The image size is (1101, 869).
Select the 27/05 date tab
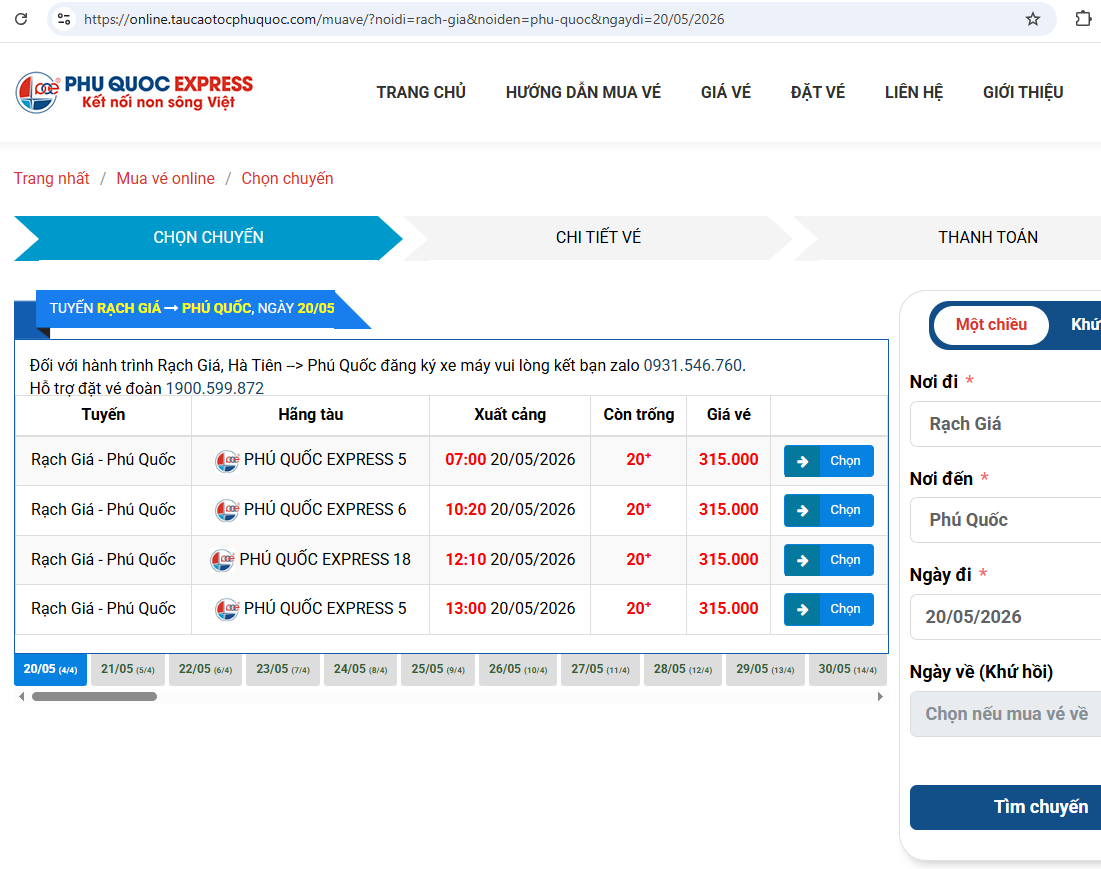pos(600,670)
